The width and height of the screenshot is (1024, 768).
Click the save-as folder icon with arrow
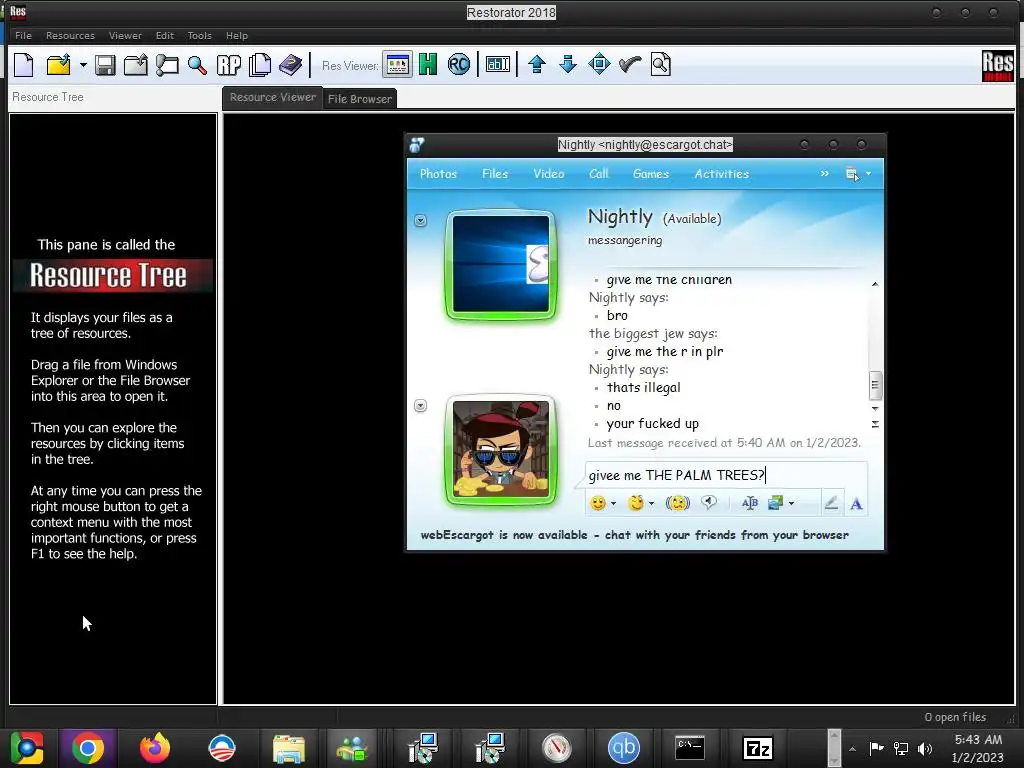pos(136,65)
